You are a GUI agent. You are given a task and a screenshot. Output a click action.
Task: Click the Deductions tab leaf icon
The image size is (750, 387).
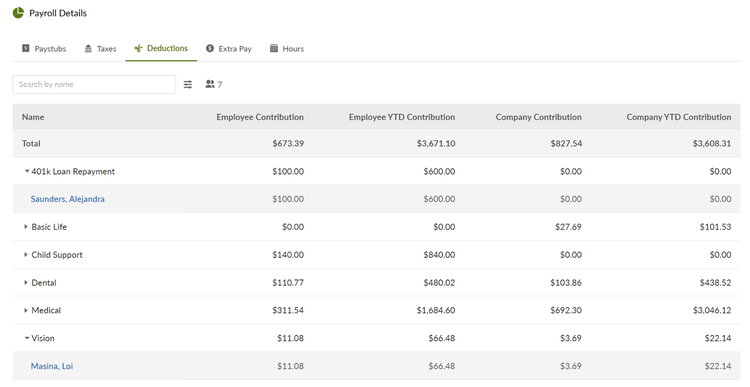[x=138, y=48]
